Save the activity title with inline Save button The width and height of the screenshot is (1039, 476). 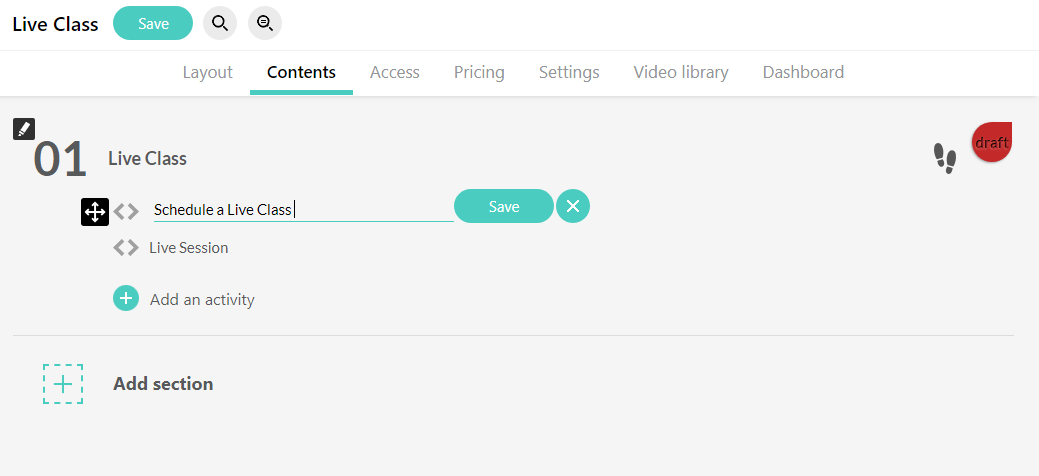coord(504,206)
